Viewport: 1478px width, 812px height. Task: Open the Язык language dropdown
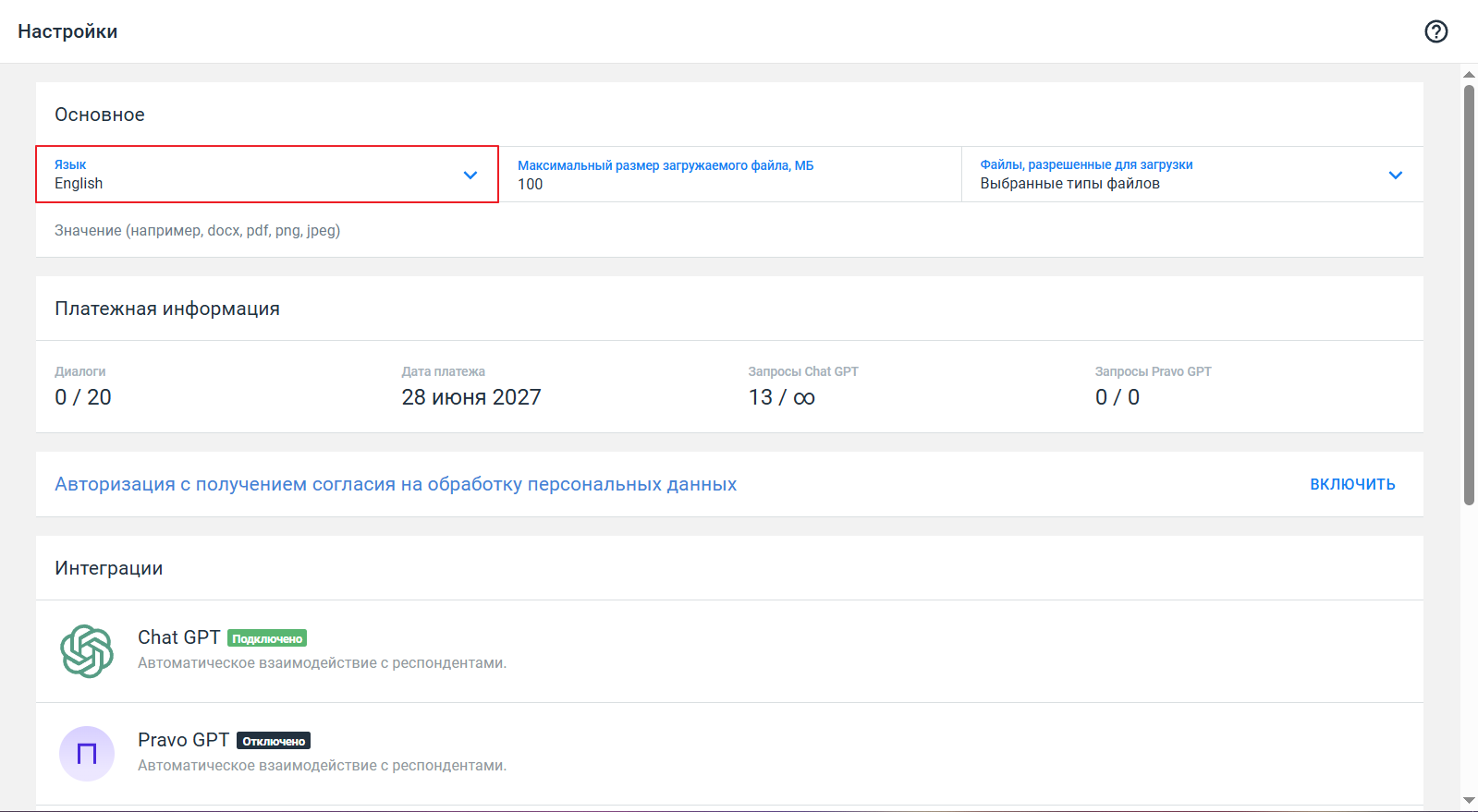click(x=250, y=175)
